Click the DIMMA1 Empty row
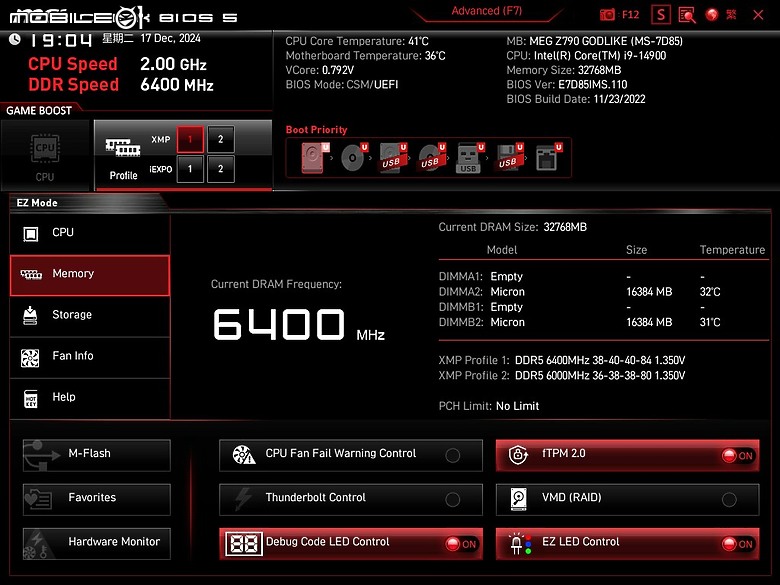 603,276
